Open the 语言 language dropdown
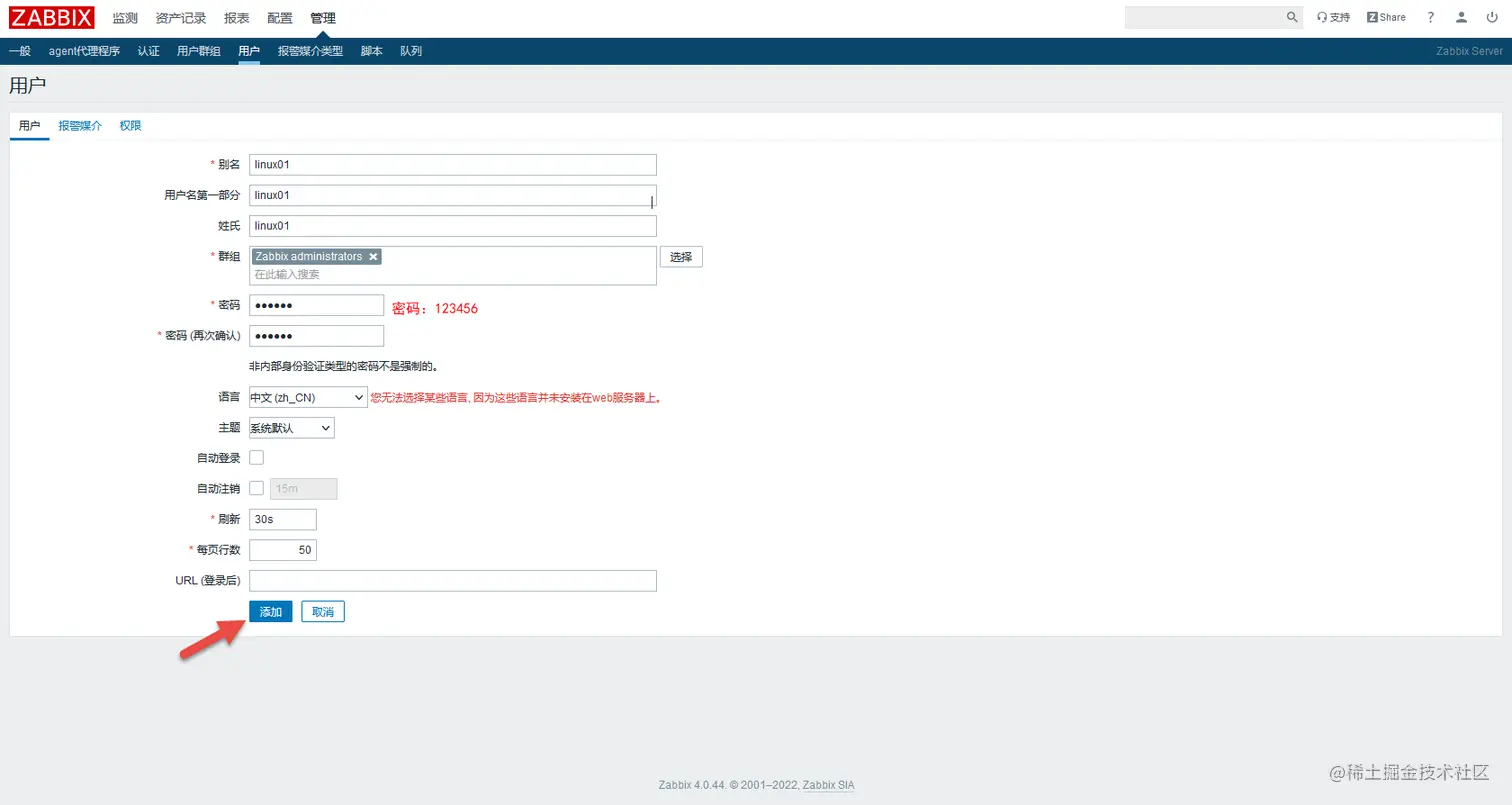This screenshot has width=1512, height=805. pos(308,397)
